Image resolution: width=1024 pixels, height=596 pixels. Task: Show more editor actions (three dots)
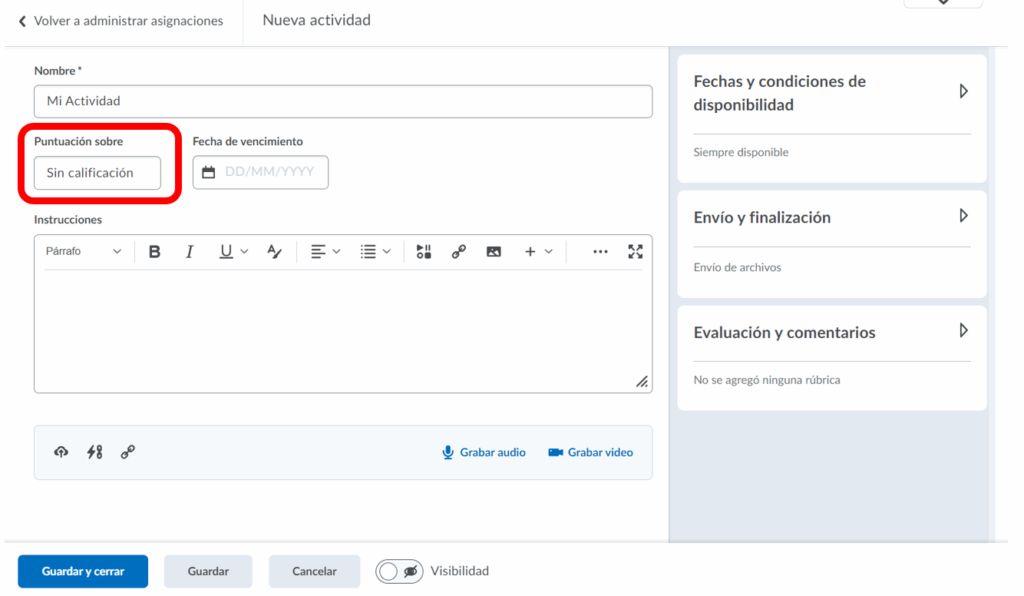click(600, 252)
